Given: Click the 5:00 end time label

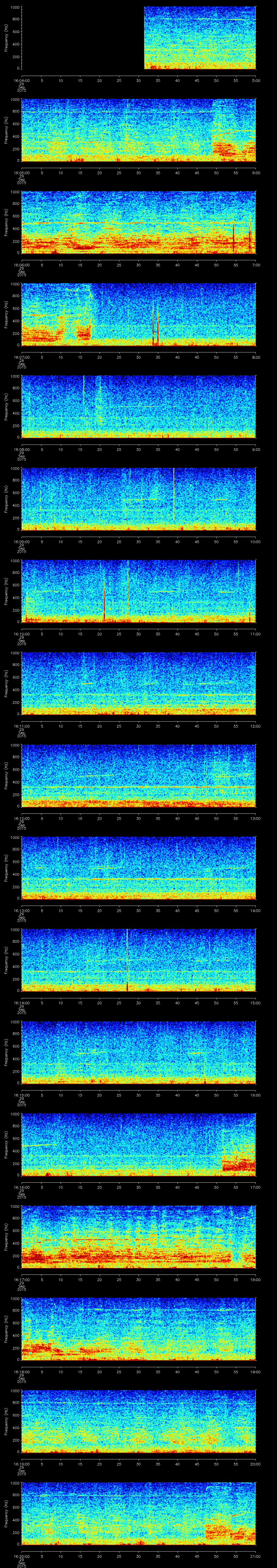Looking at the screenshot, I should [x=256, y=80].
